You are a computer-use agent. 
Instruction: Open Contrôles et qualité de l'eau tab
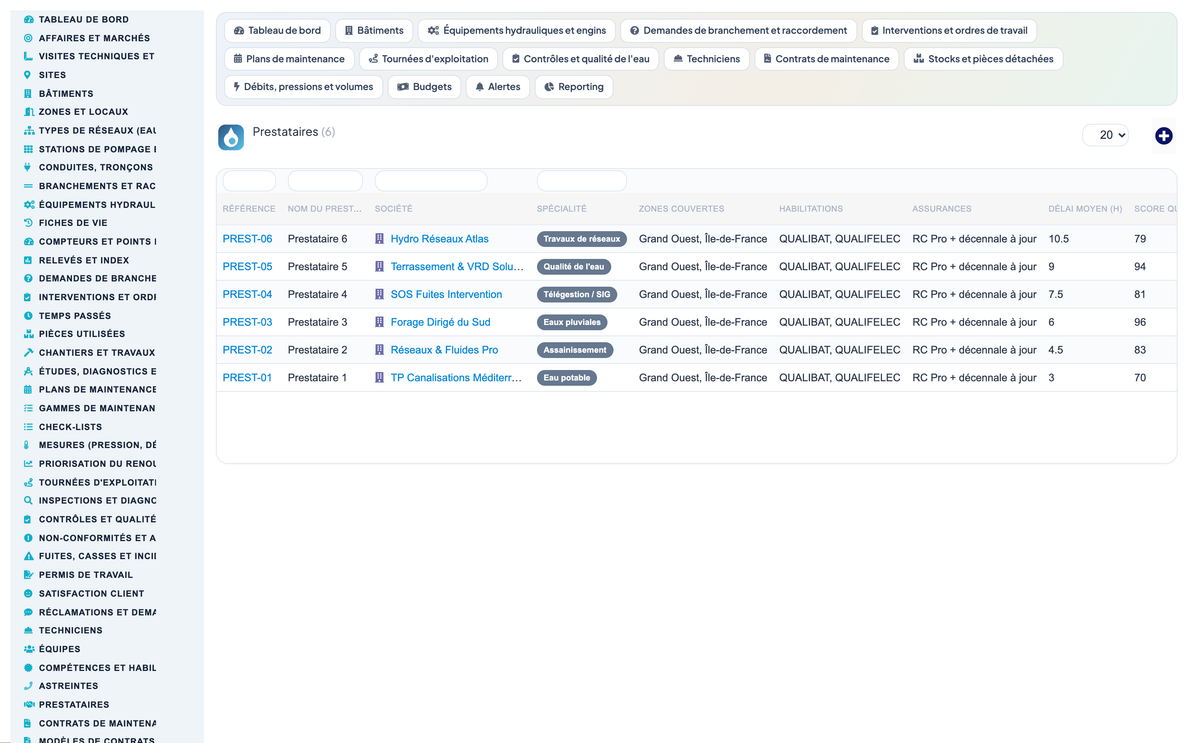coord(580,59)
